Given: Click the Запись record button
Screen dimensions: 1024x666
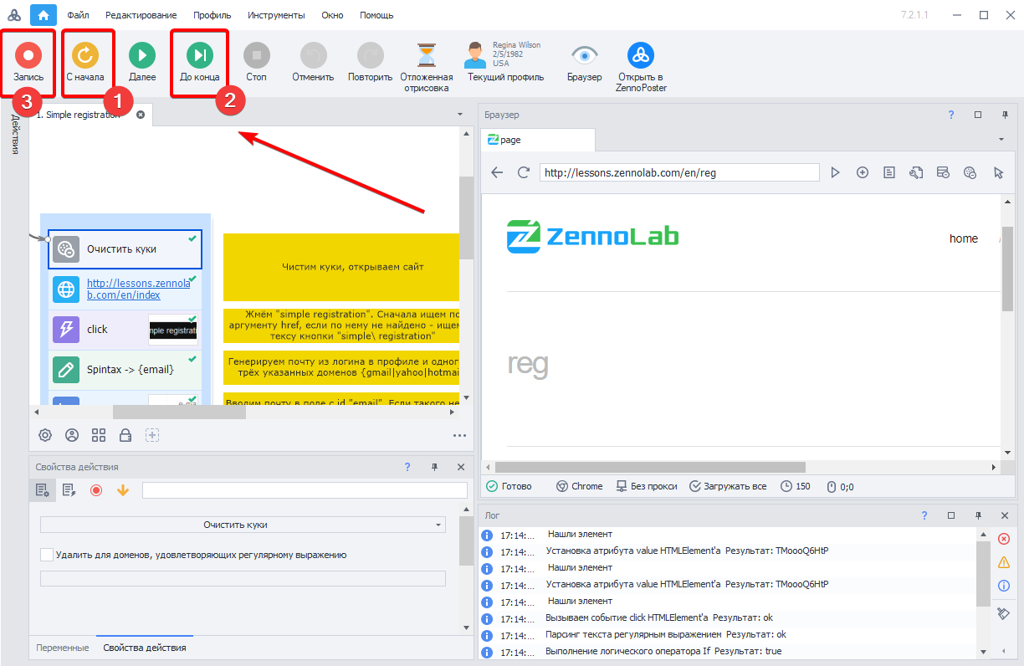Looking at the screenshot, I should [x=28, y=56].
